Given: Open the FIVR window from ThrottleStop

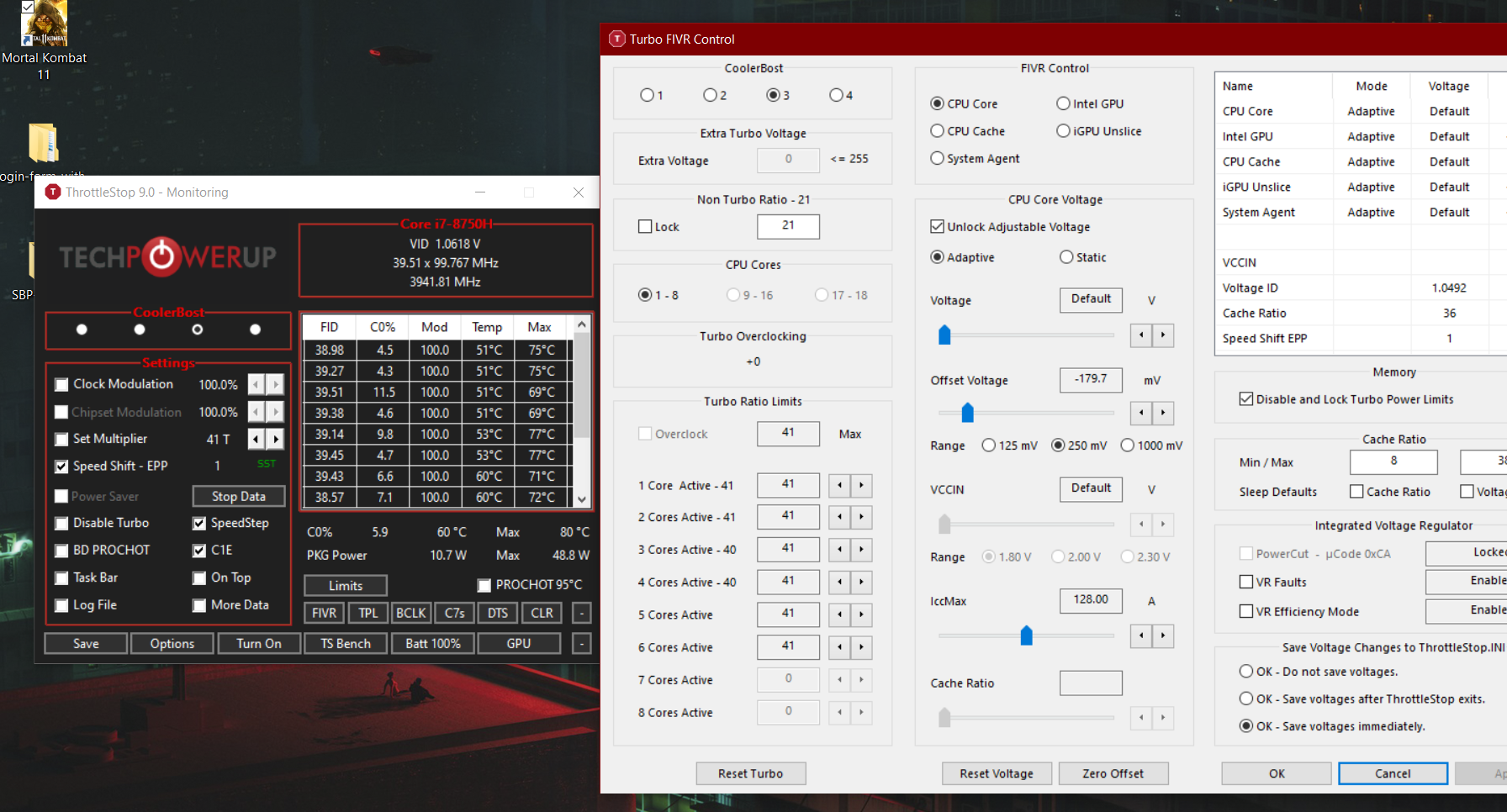Looking at the screenshot, I should [x=324, y=613].
